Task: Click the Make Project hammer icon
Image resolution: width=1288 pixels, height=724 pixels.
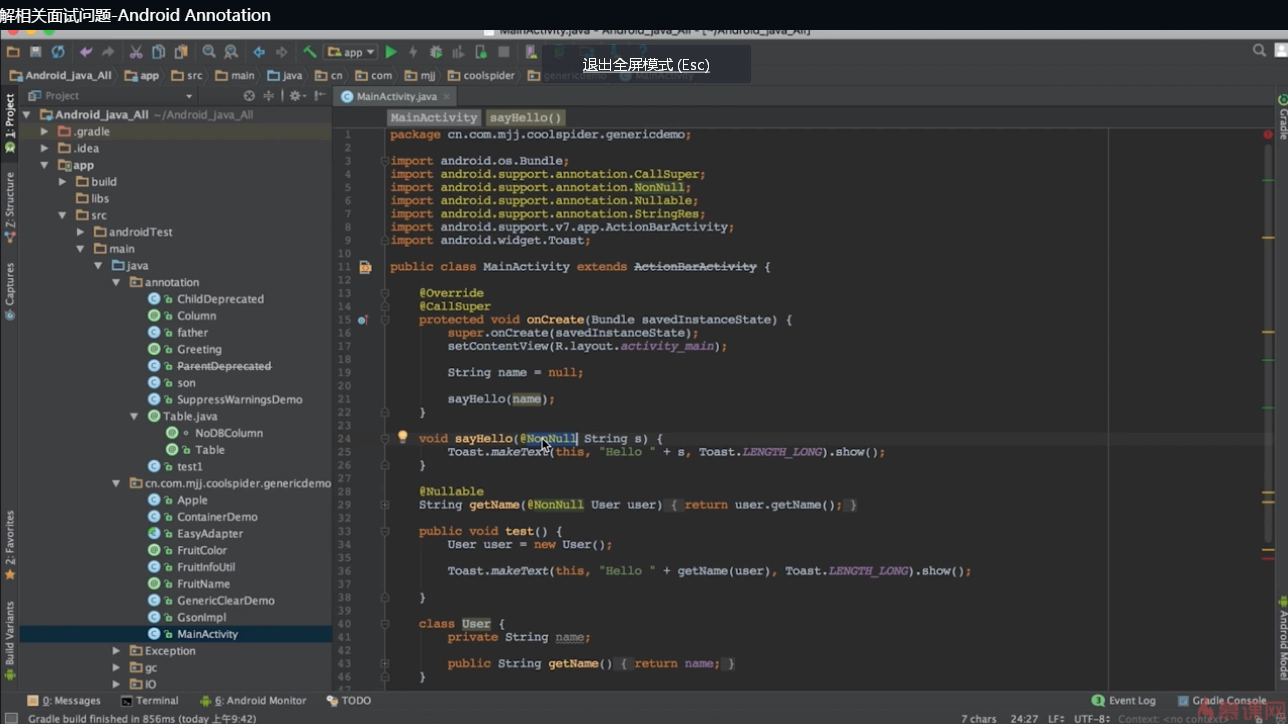Action: (310, 52)
